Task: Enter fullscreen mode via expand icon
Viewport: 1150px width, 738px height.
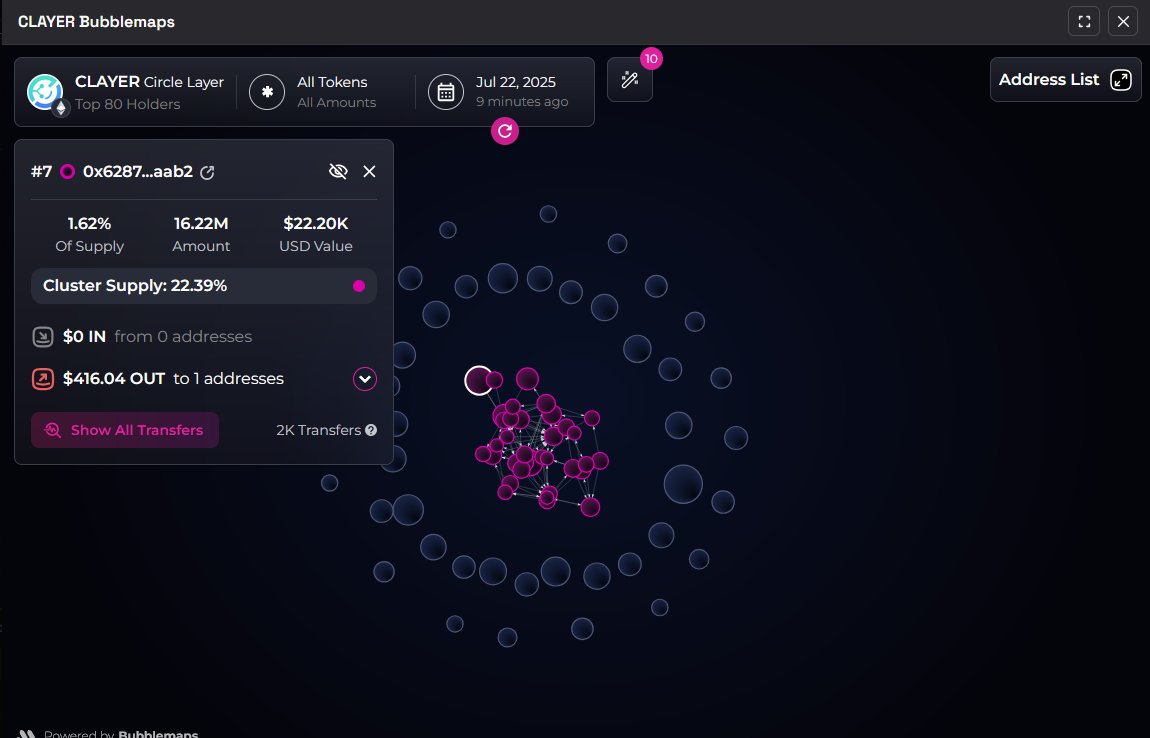Action: 1084,21
